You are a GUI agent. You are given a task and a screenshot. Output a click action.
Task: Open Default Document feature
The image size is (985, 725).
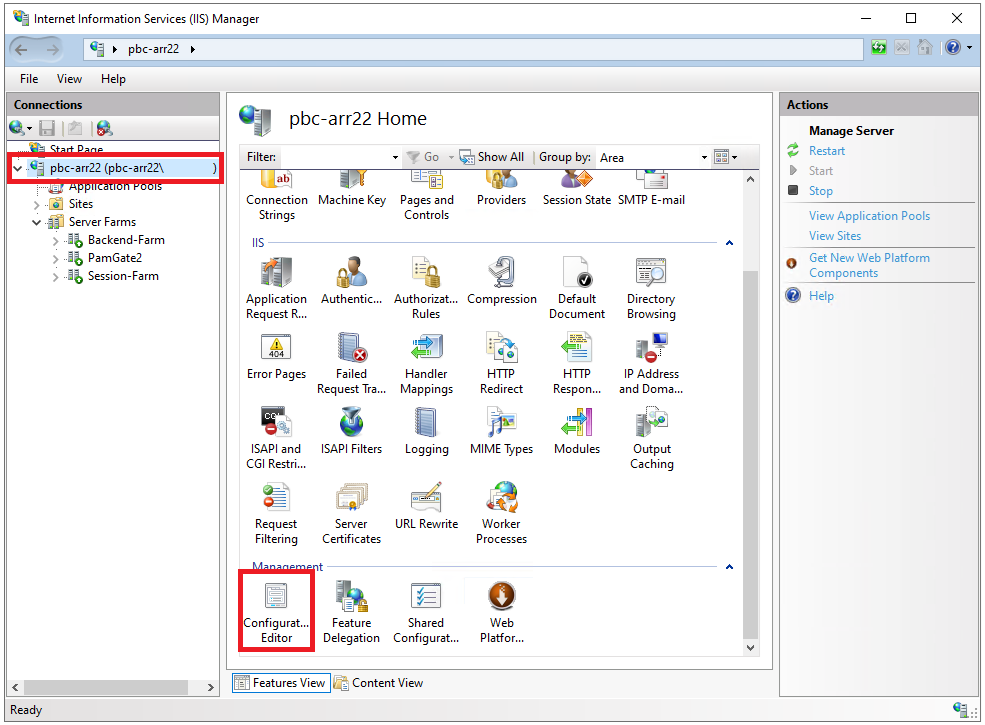(x=577, y=288)
